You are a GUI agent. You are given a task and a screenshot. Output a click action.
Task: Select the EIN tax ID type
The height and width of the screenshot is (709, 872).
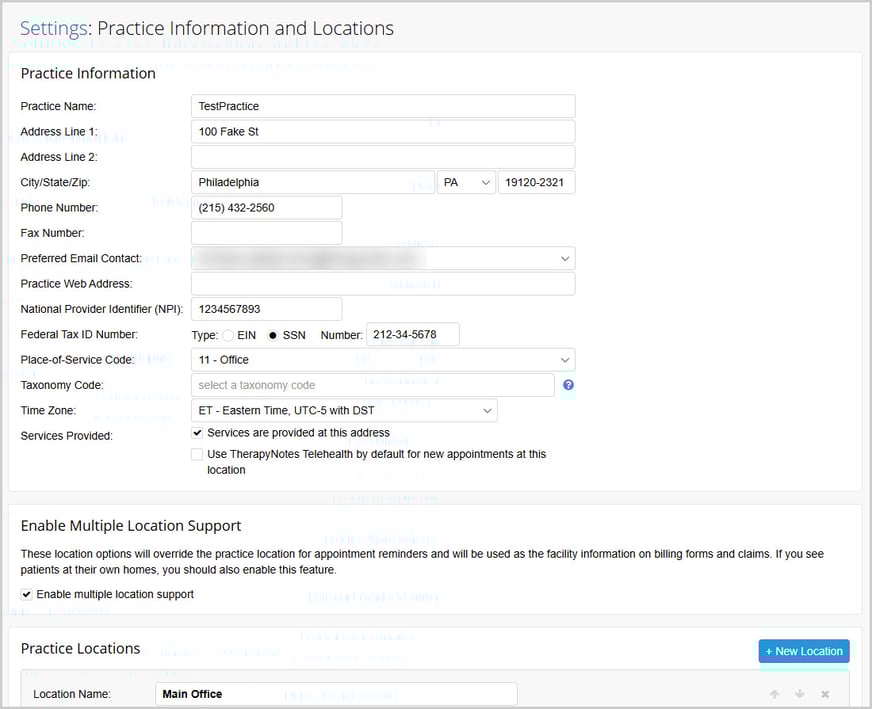coord(227,335)
